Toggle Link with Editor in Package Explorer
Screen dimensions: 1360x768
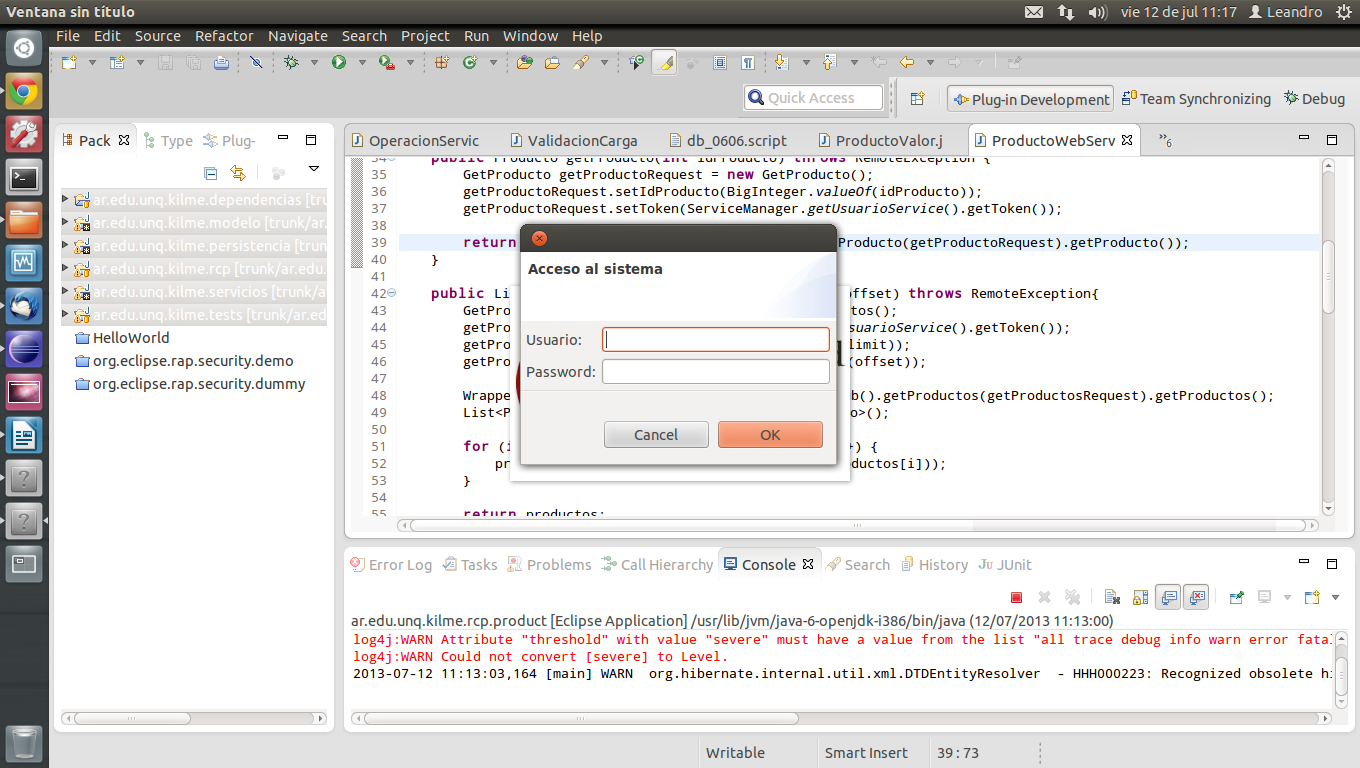pyautogui.click(x=238, y=173)
